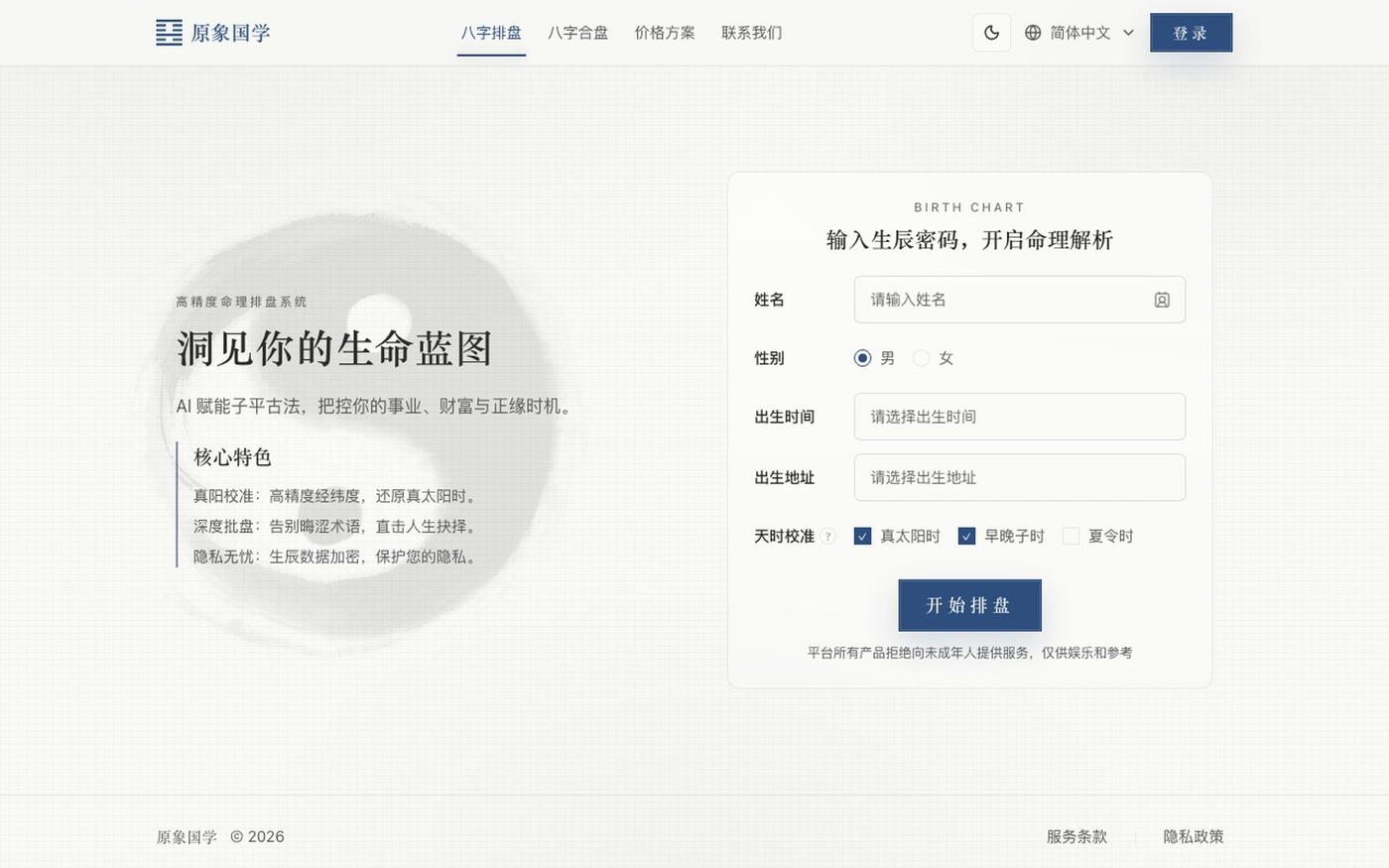Click the 输入生辰密码，开启命理解析 heading
This screenshot has width=1389, height=868.
[969, 240]
